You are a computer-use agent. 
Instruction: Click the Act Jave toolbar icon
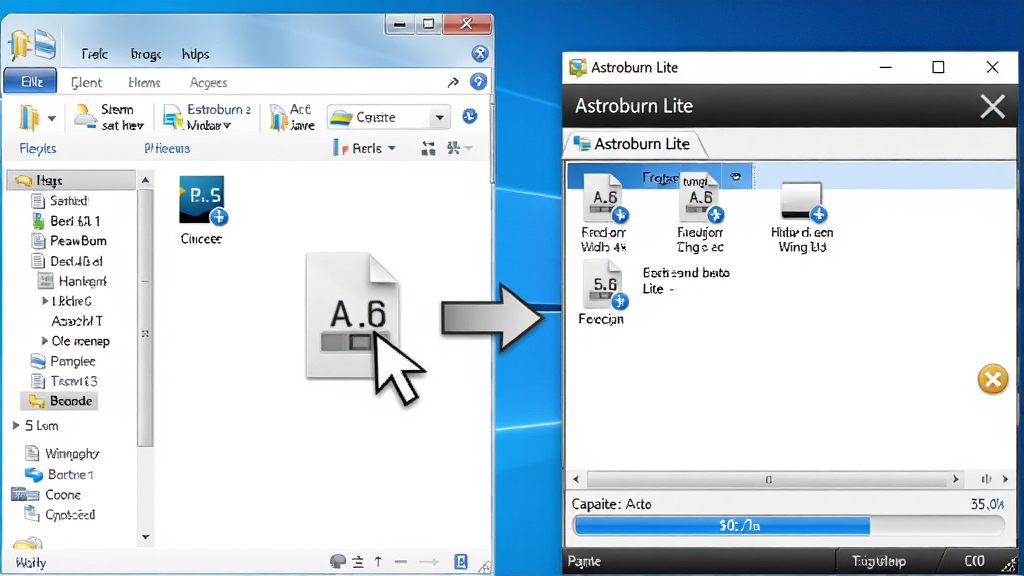tap(278, 118)
